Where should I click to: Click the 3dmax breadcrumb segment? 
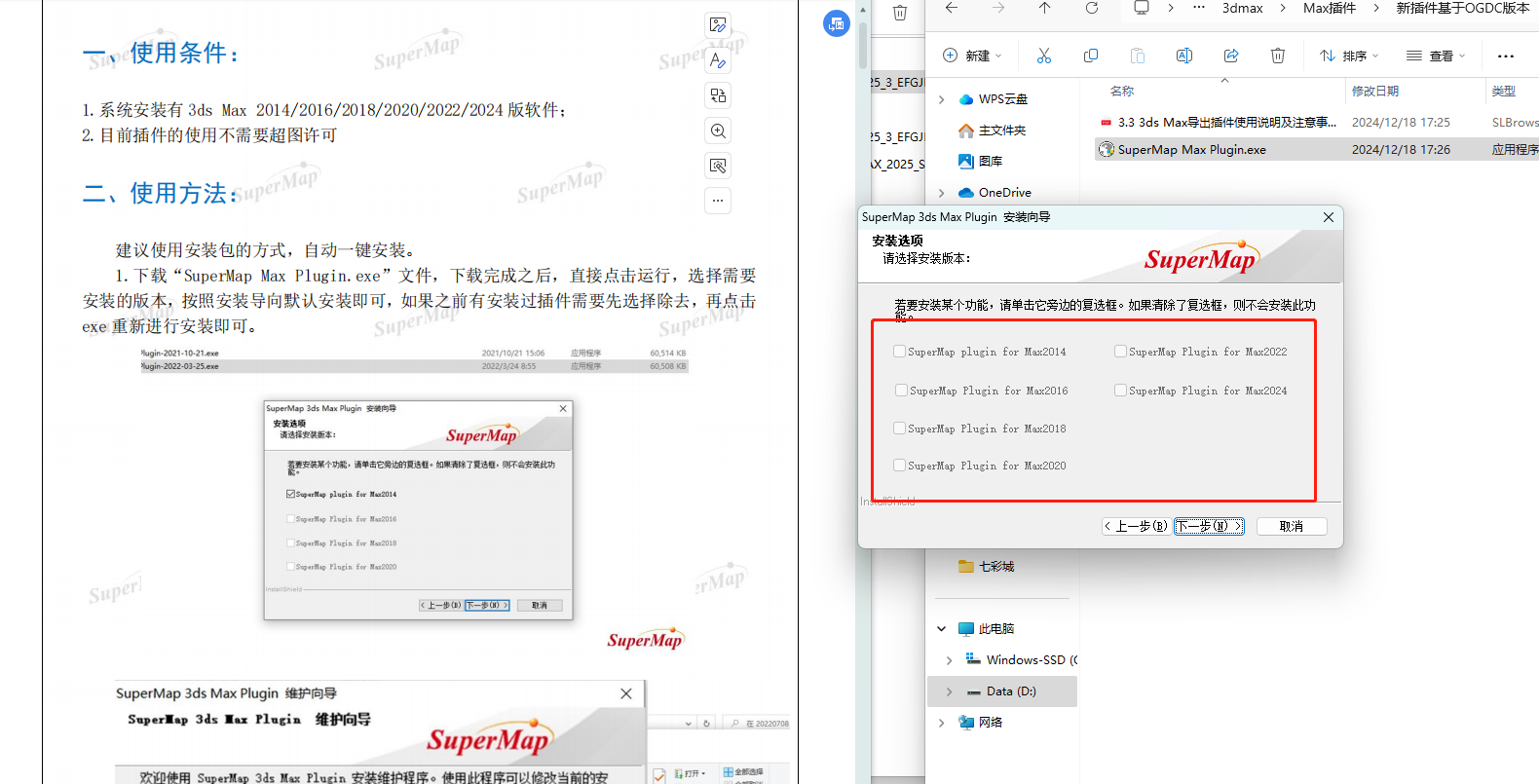click(1243, 8)
